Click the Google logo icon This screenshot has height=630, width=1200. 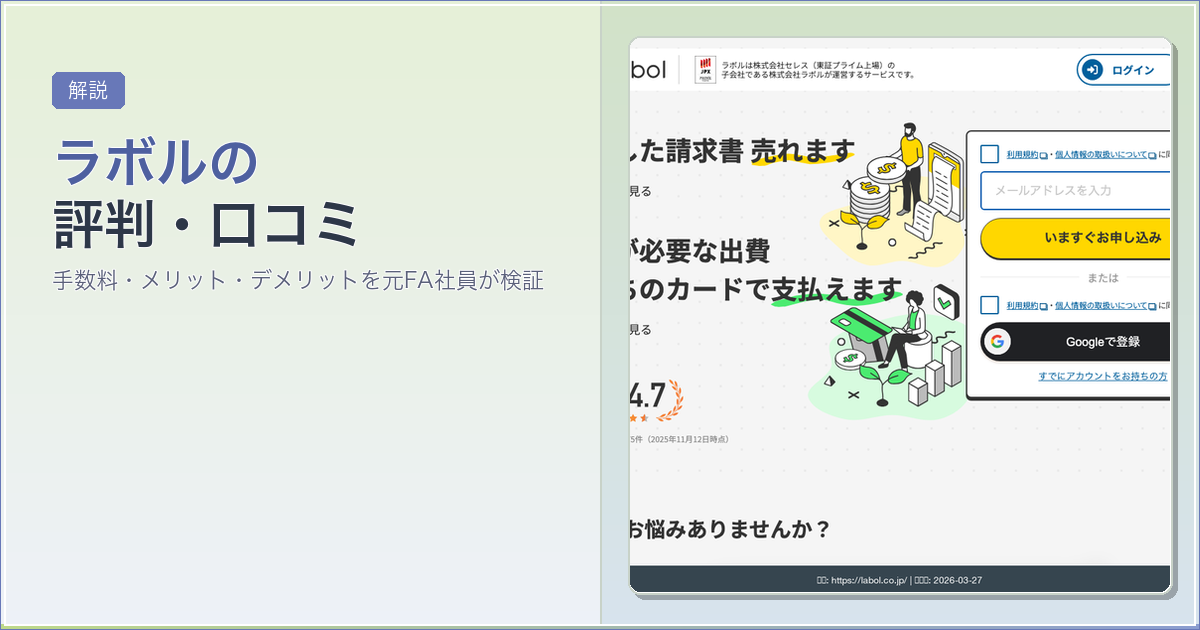pos(995,342)
